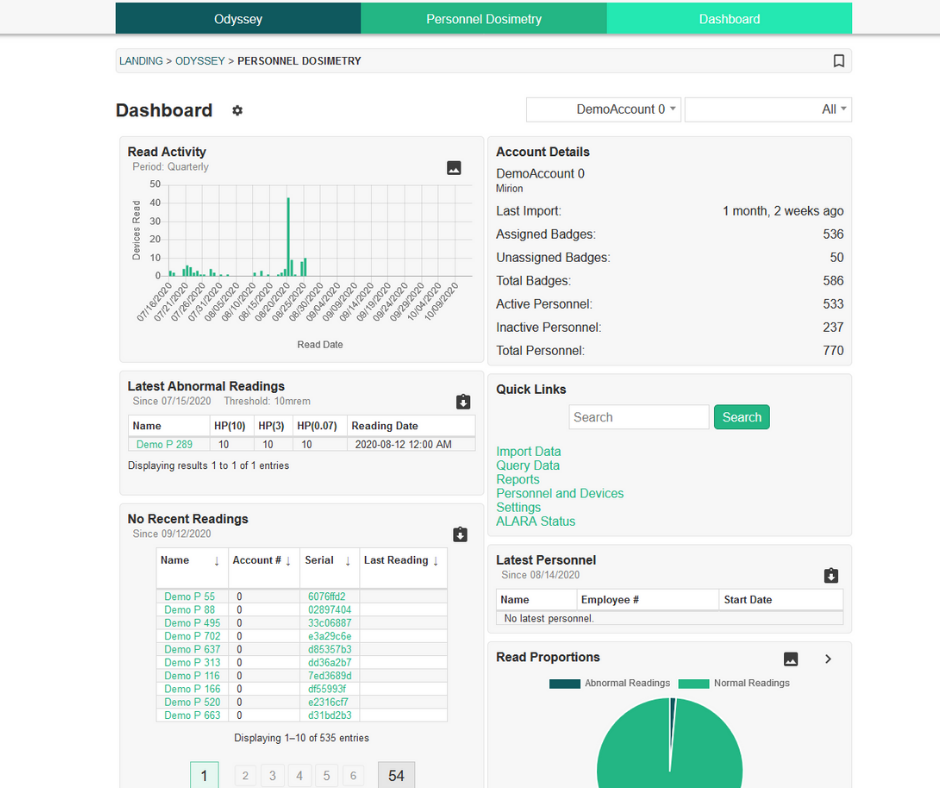This screenshot has width=940, height=788.
Task: Download No Recent Readings data
Action: click(x=460, y=534)
